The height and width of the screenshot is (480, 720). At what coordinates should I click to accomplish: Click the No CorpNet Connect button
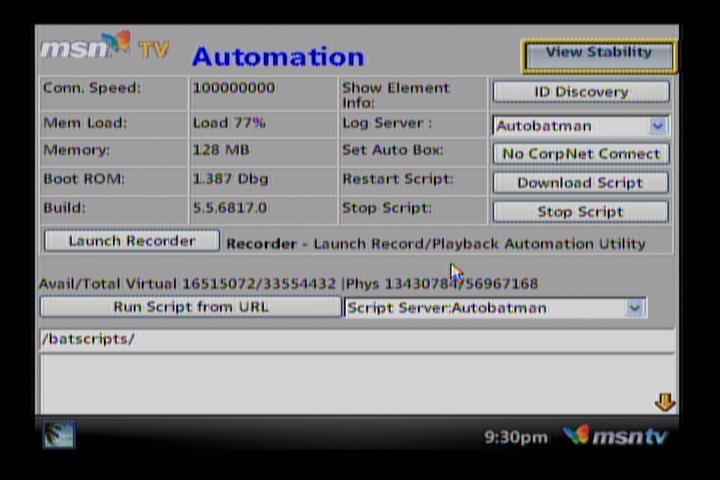(580, 154)
